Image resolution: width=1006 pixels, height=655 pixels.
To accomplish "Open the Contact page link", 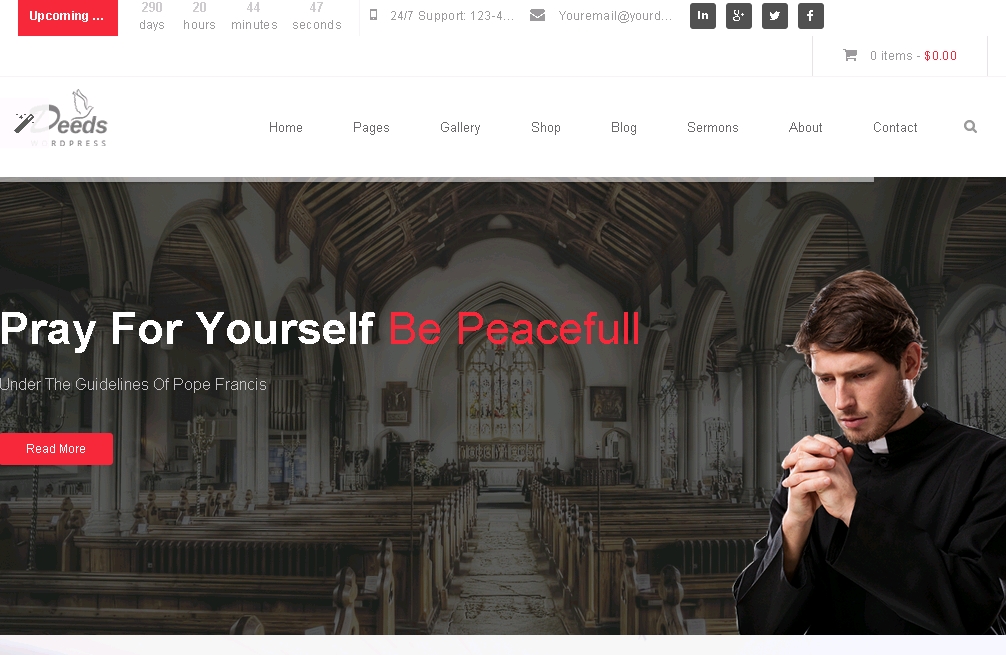I will pos(895,128).
